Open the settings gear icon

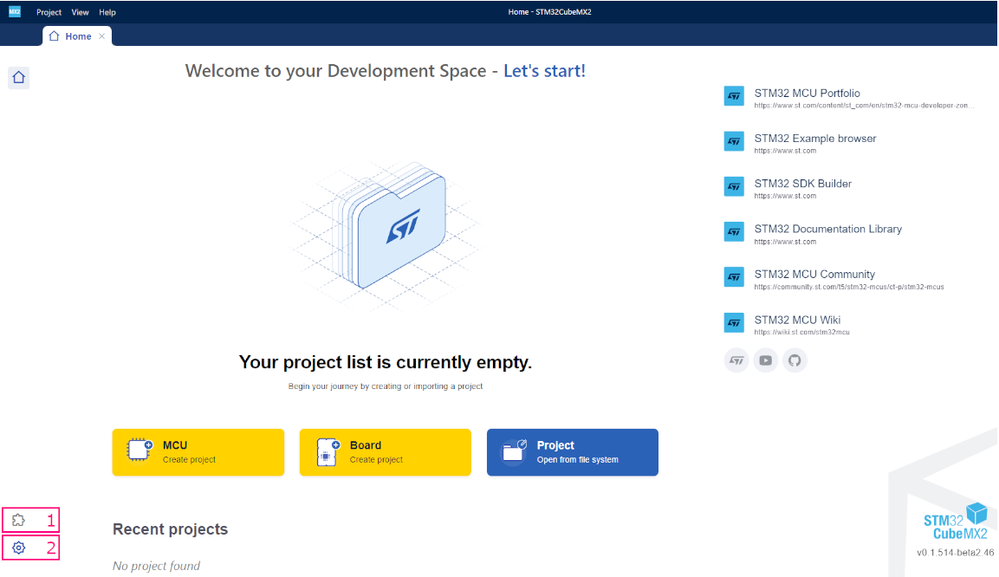pos(18,548)
